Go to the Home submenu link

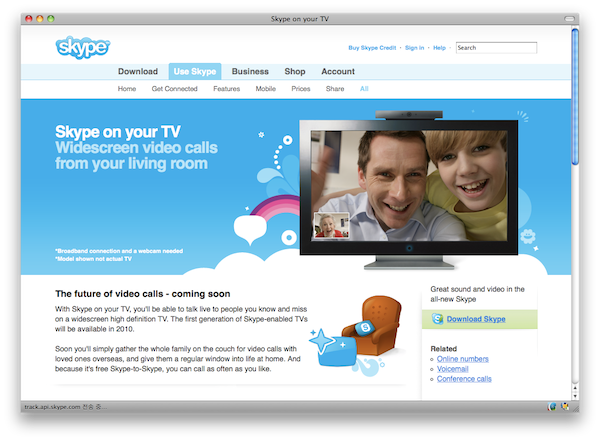[127, 89]
